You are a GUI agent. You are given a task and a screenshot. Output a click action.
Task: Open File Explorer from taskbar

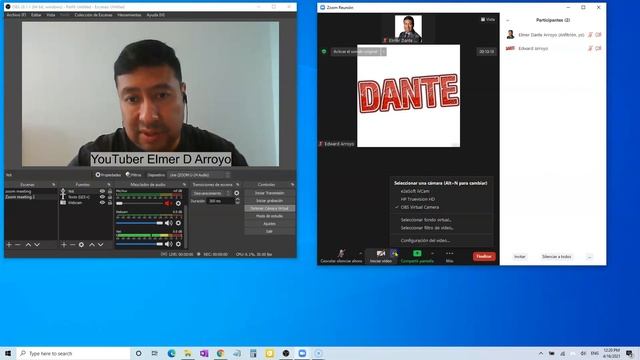point(188,353)
